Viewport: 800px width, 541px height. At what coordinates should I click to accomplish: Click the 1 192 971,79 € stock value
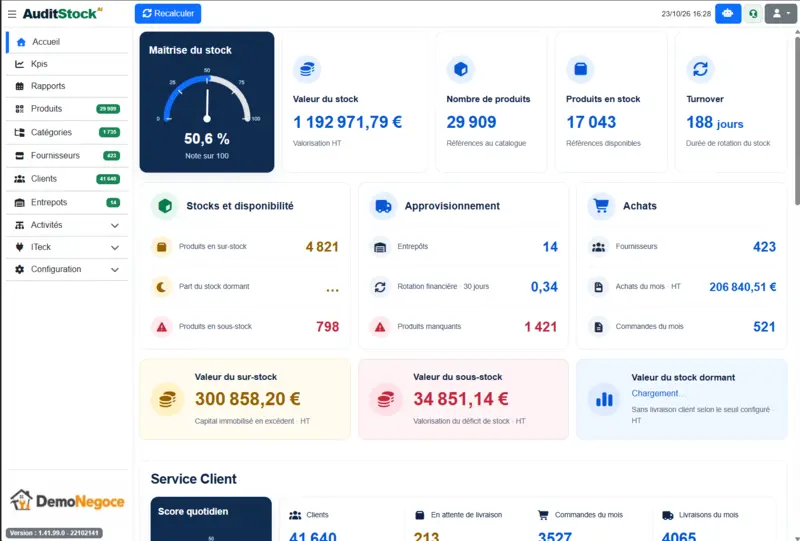347,122
